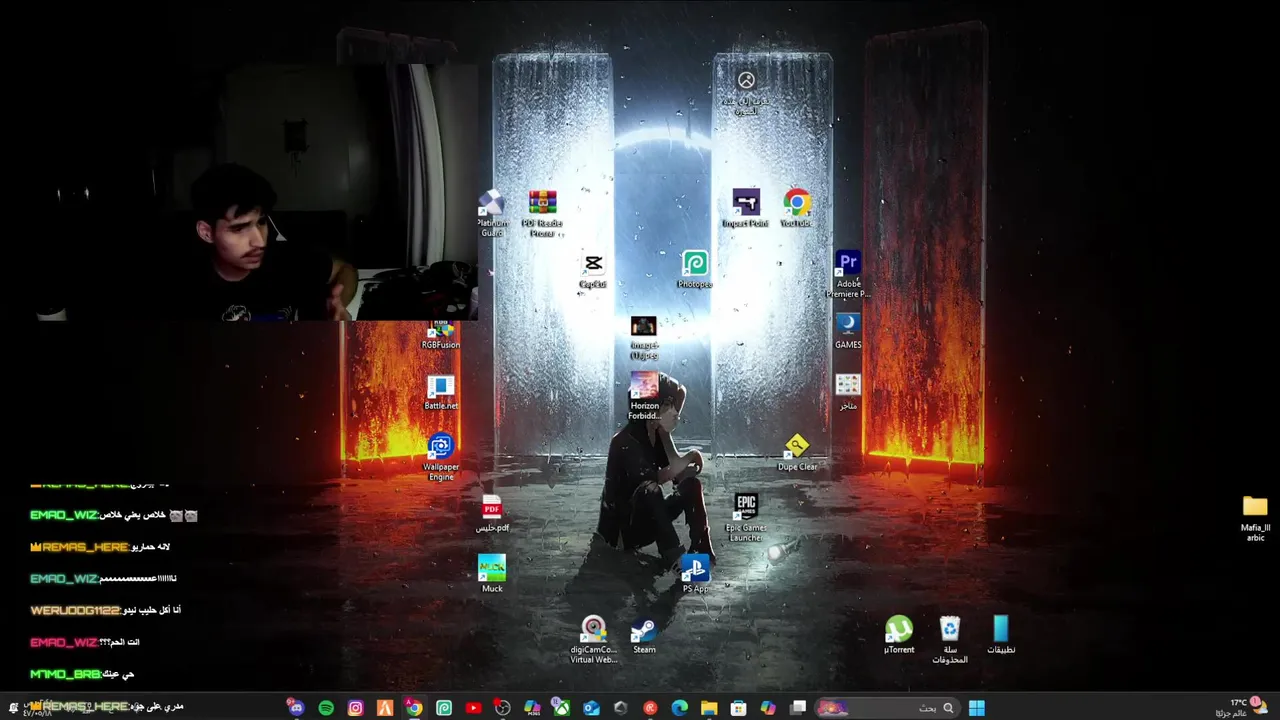This screenshot has height=720, width=1280.
Task: Launch Horizon Forbidden West desktop icon
Action: 644,396
